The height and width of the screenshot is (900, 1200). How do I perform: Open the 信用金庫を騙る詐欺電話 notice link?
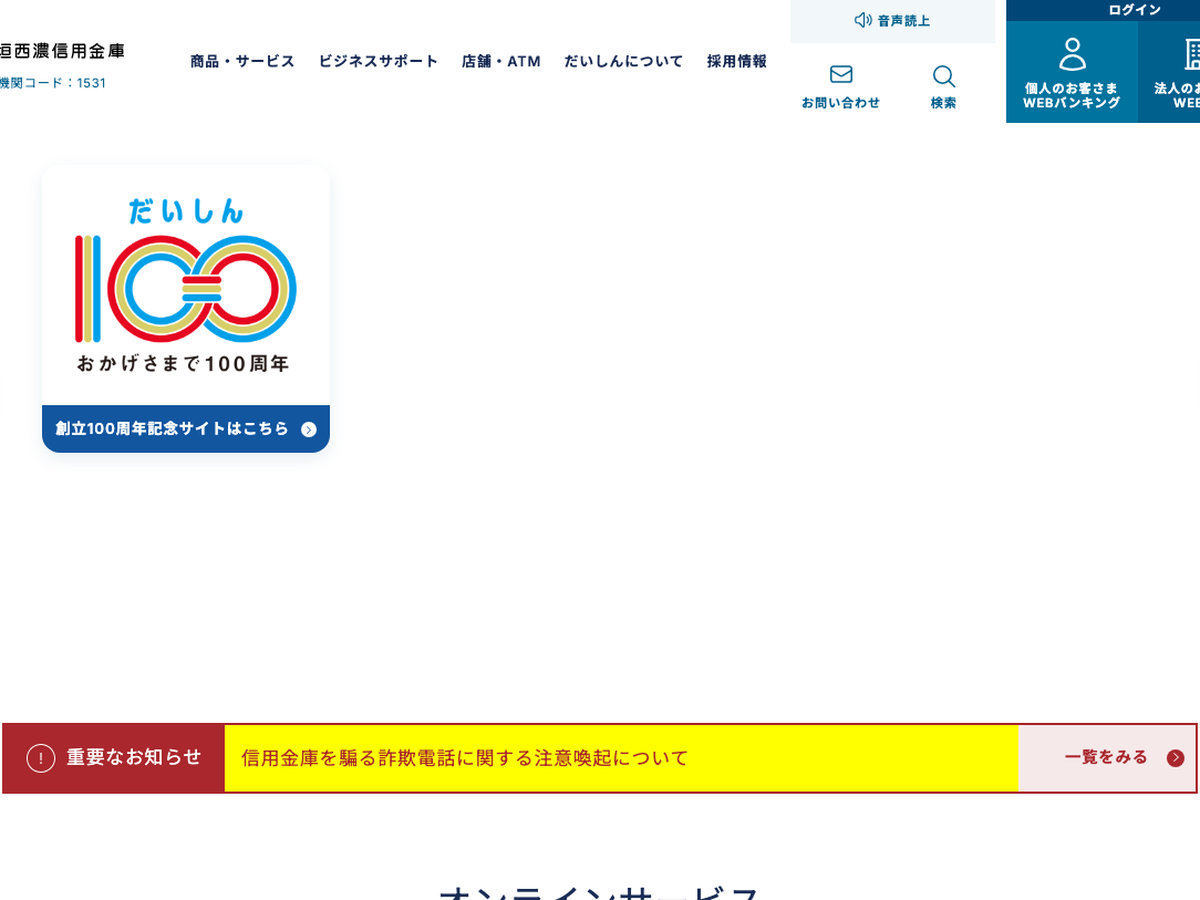pyautogui.click(x=465, y=758)
